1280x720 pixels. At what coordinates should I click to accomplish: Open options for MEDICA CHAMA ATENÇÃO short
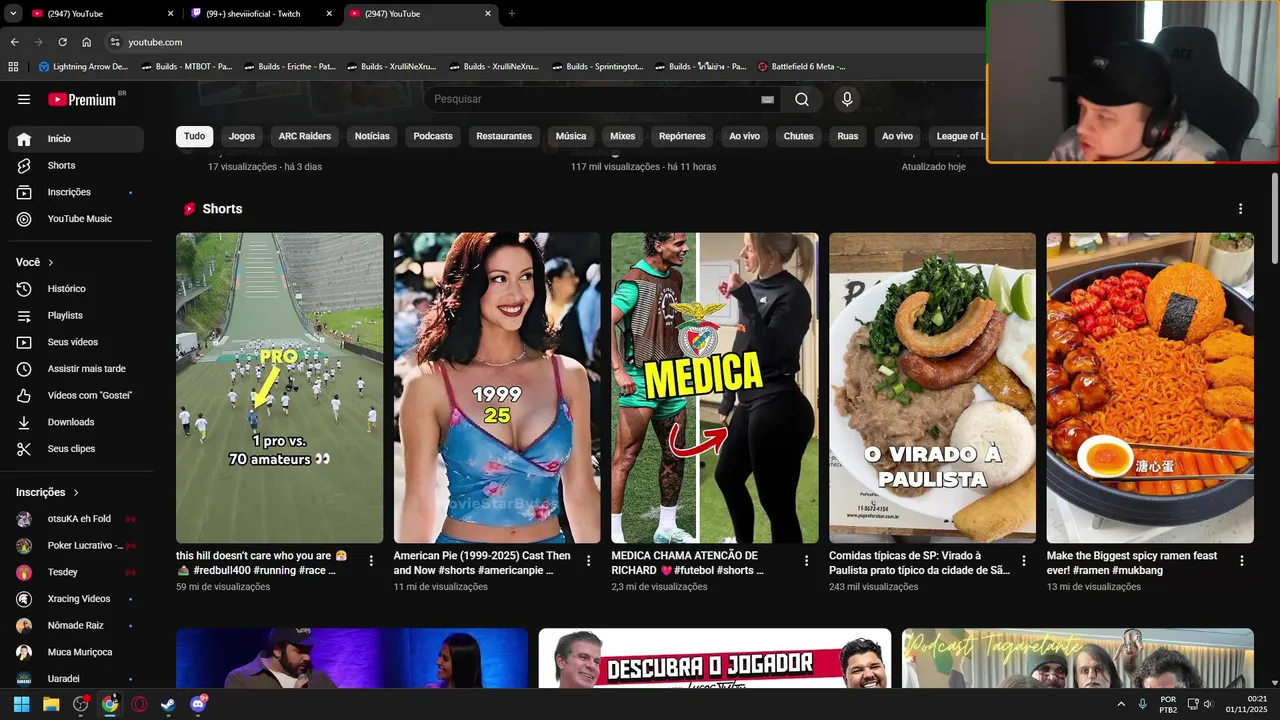coord(806,561)
